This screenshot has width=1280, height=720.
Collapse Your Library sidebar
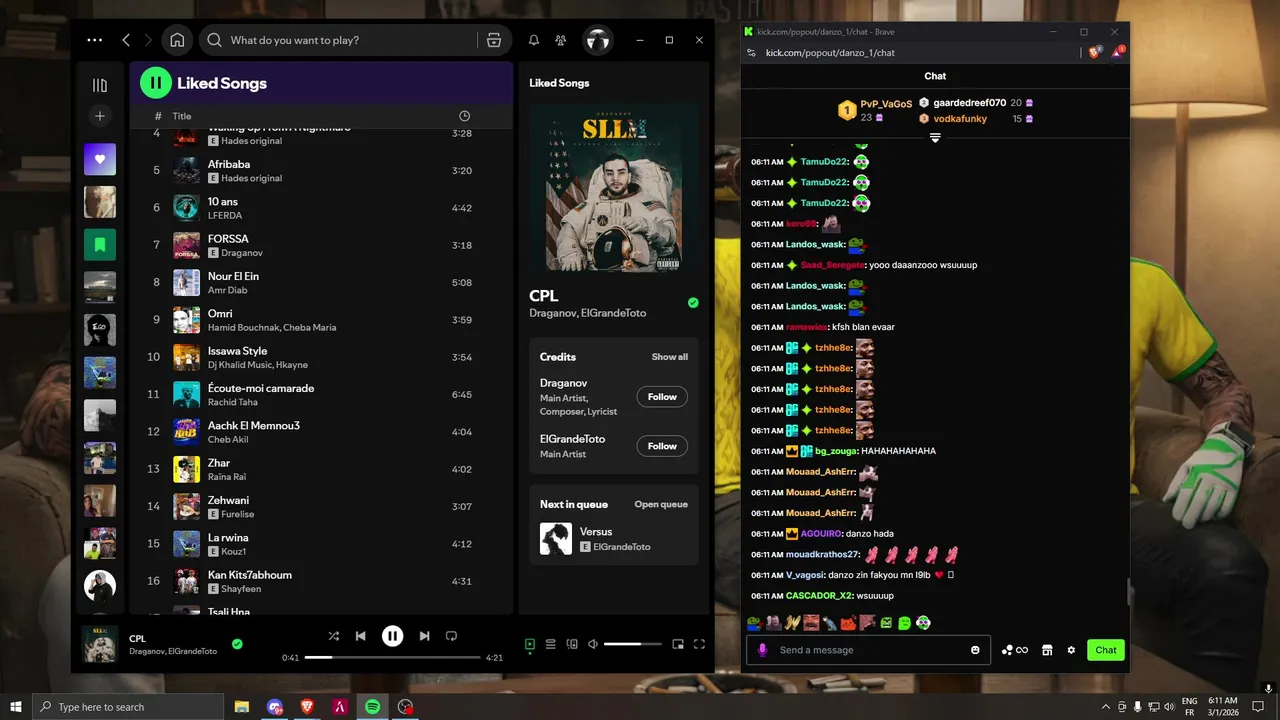(100, 85)
